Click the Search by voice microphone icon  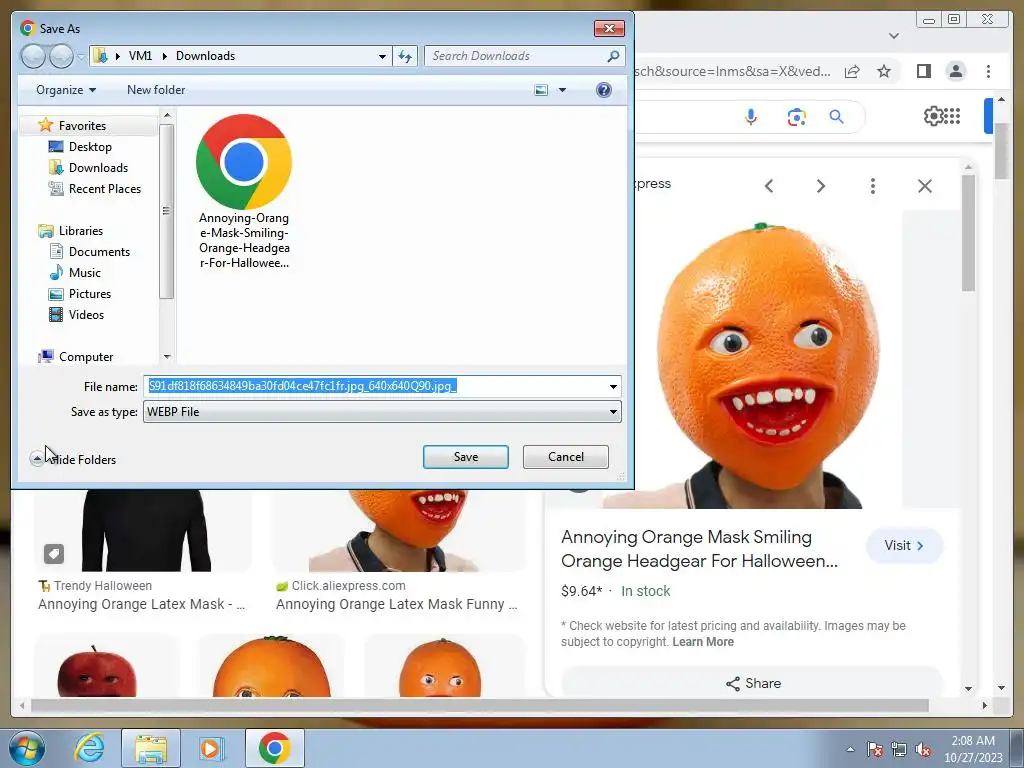tap(751, 117)
